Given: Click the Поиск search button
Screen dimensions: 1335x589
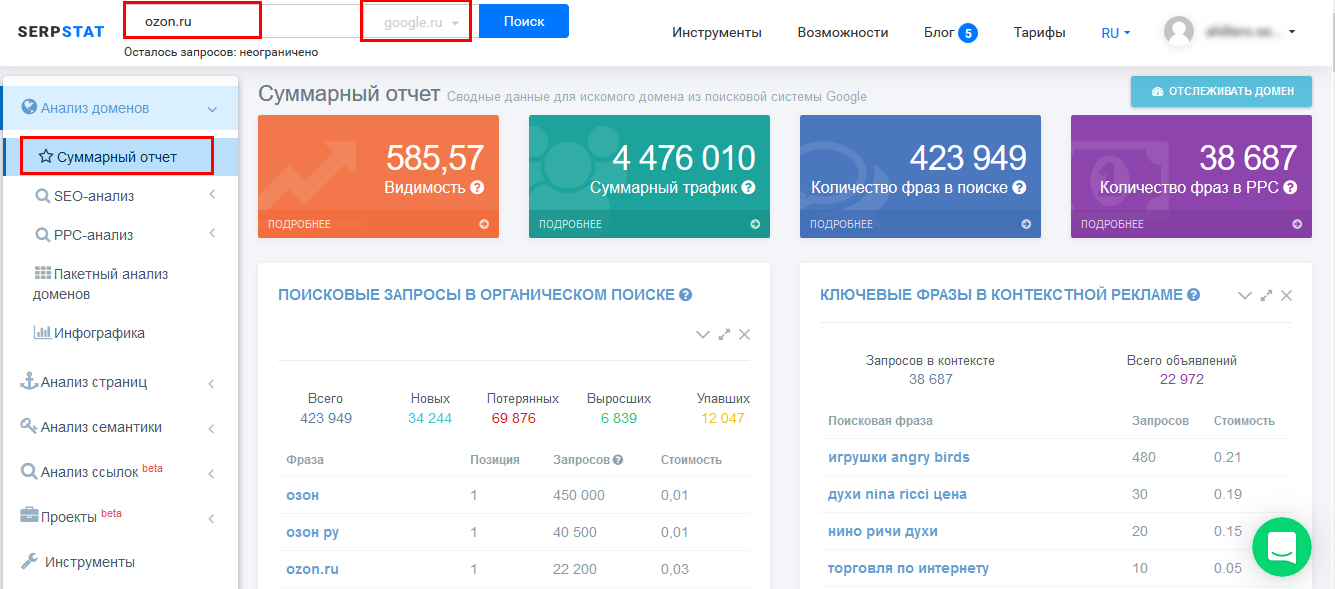Looking at the screenshot, I should tap(523, 21).
